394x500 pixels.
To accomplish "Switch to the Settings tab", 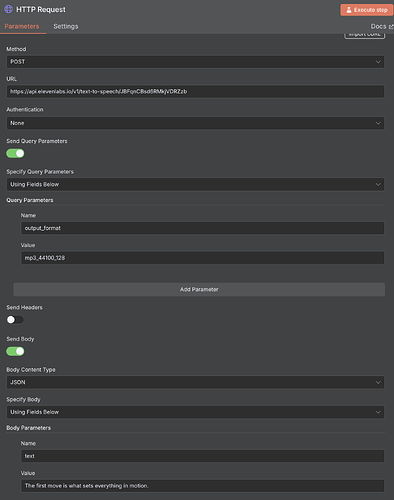I will (x=66, y=26).
